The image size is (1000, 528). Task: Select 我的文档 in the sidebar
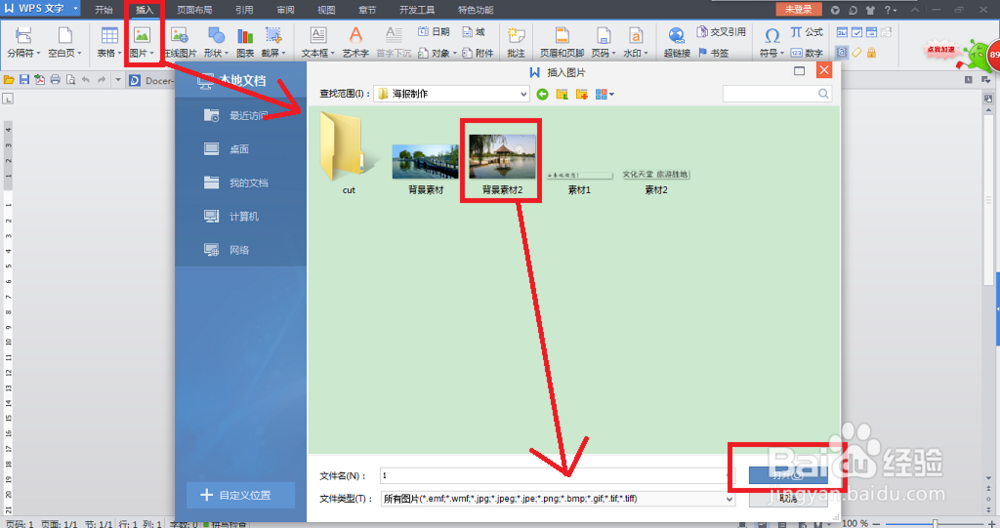point(240,183)
